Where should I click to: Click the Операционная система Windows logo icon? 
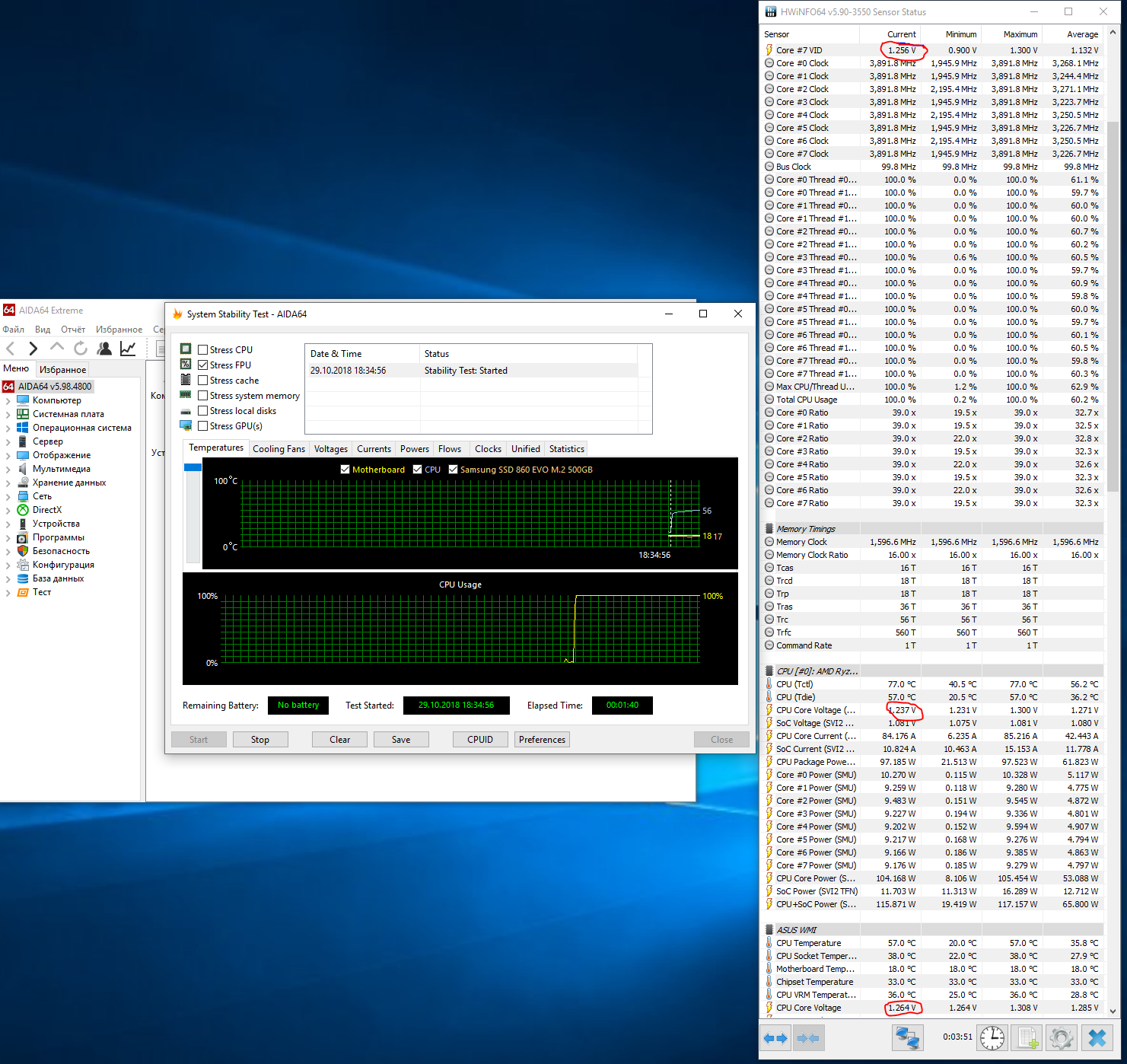pyautogui.click(x=23, y=428)
